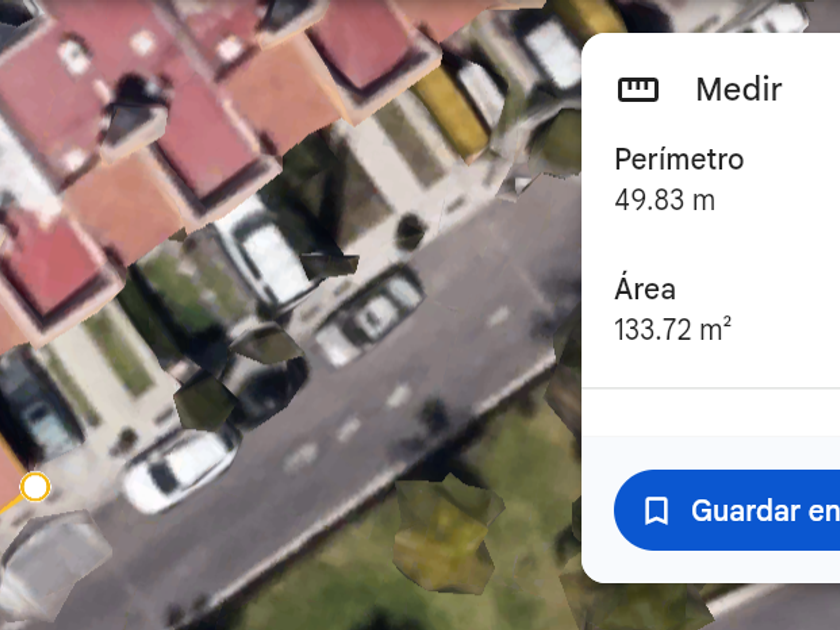This screenshot has width=840, height=630.
Task: Select the 49.83 m perimeter value
Action: coord(665,200)
